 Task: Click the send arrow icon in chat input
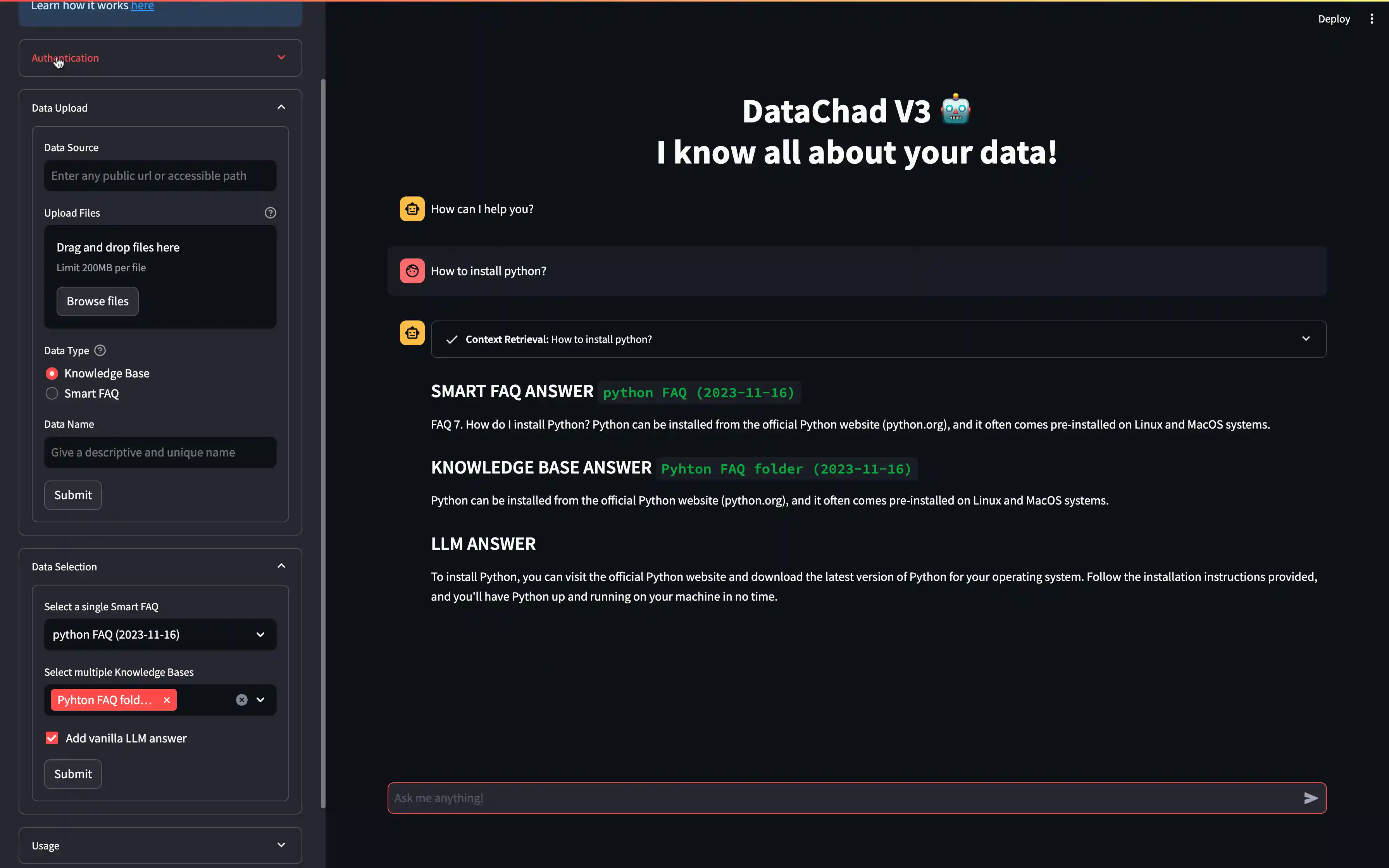coord(1310,798)
